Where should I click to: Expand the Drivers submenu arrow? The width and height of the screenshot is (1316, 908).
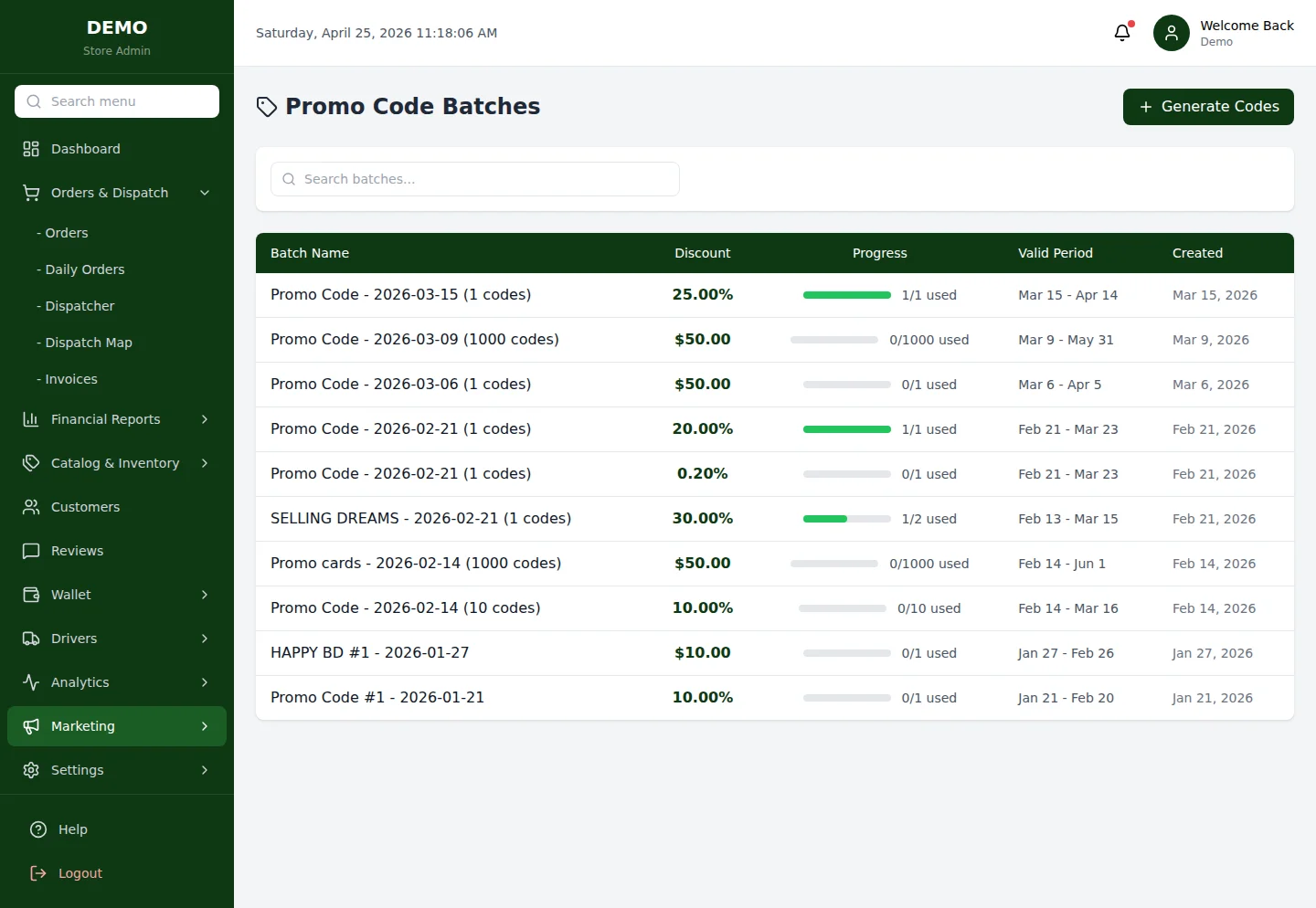coord(205,639)
